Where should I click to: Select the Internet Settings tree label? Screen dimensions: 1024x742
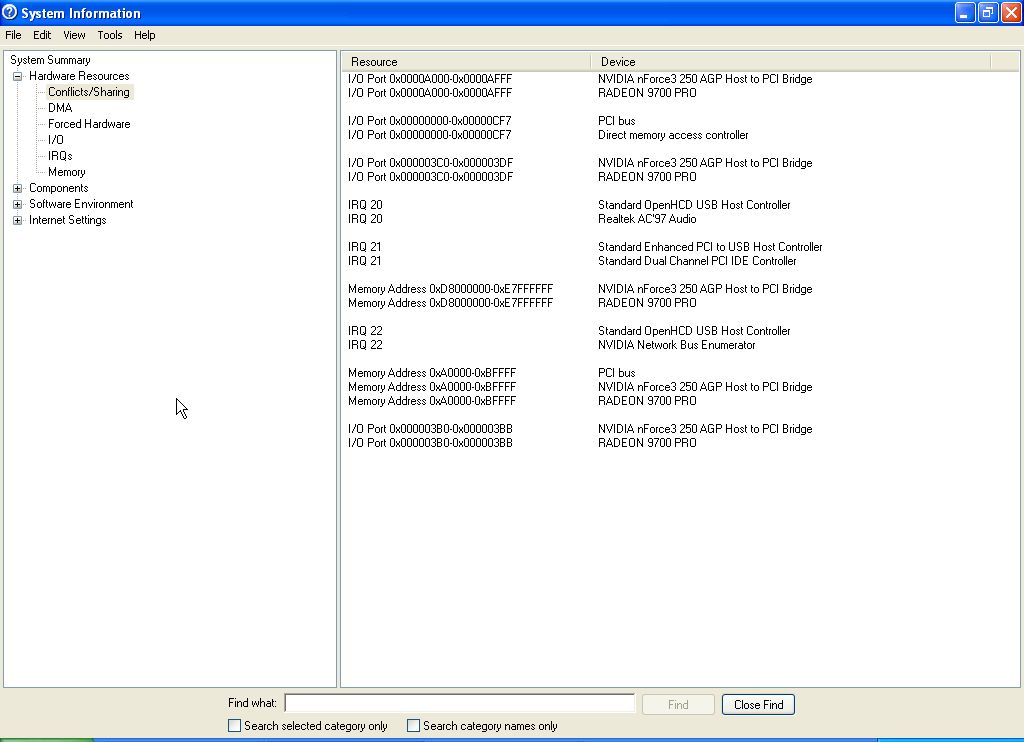click(x=67, y=220)
